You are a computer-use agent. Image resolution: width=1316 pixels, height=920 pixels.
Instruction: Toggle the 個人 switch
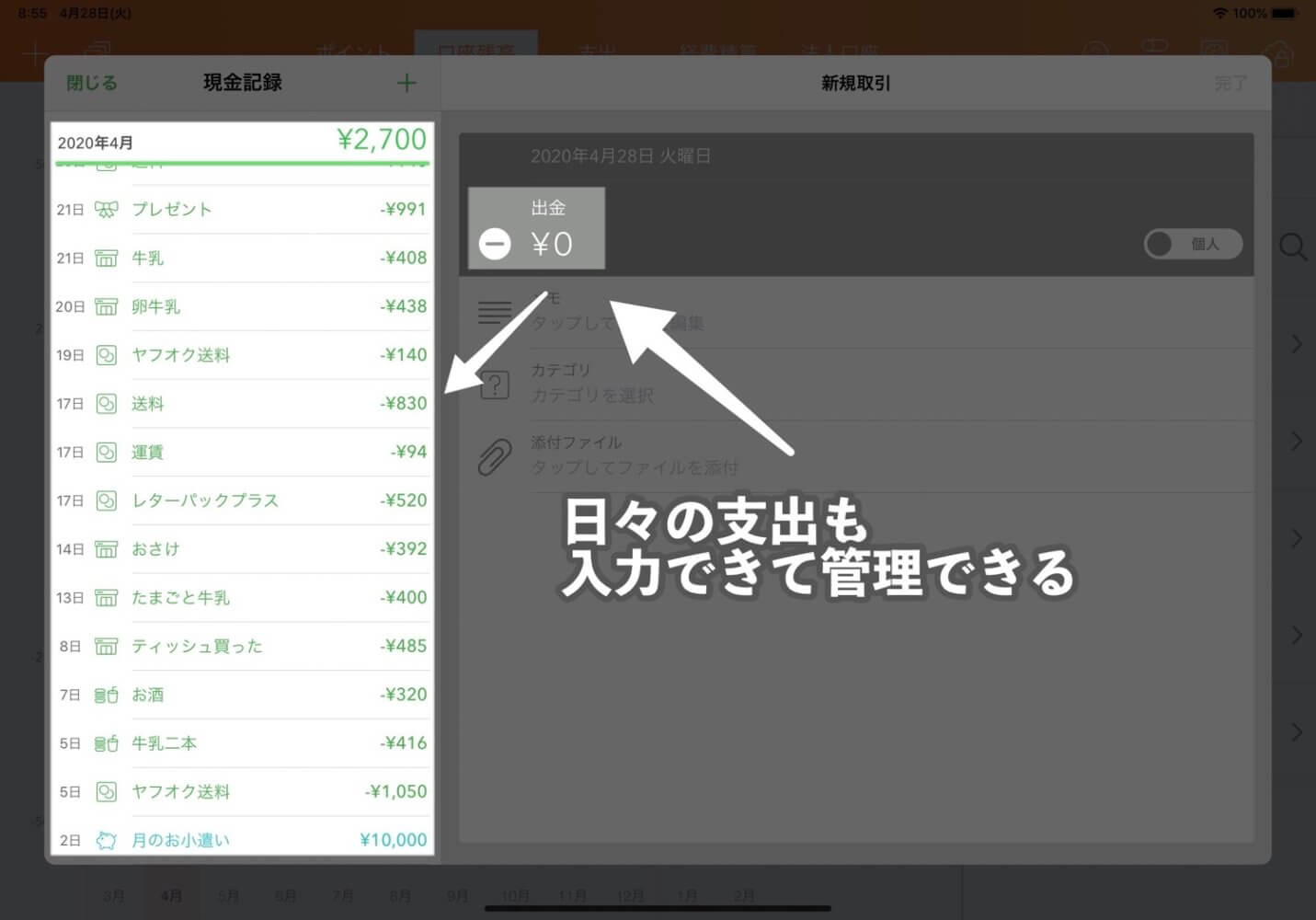(x=1193, y=244)
